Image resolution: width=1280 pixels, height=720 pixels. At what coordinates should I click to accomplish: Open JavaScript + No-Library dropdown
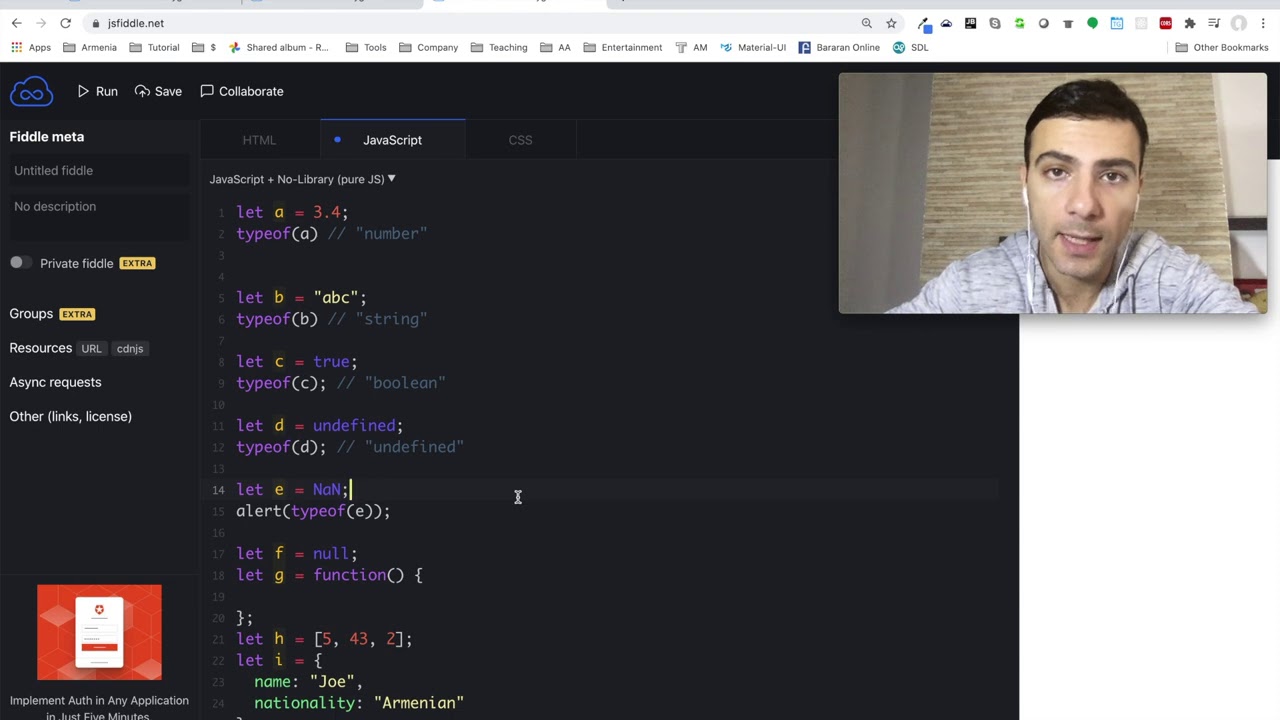302,179
